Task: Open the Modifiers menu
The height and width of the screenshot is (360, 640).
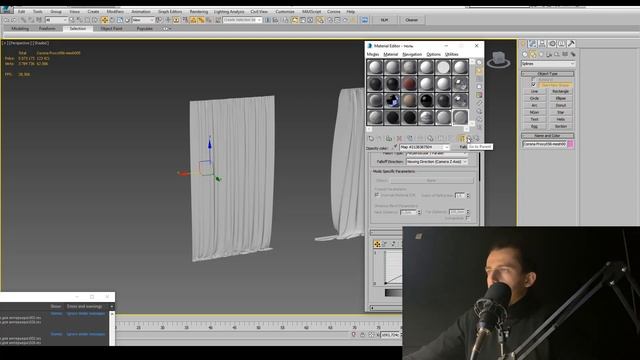Action: point(115,11)
